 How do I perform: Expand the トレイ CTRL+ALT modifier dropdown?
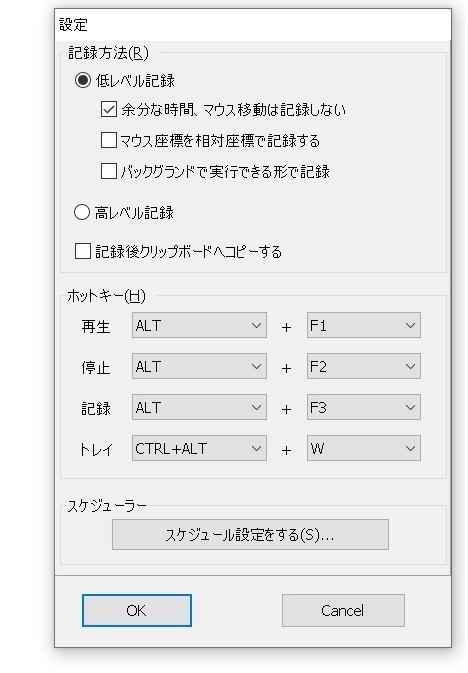pyautogui.click(x=199, y=448)
